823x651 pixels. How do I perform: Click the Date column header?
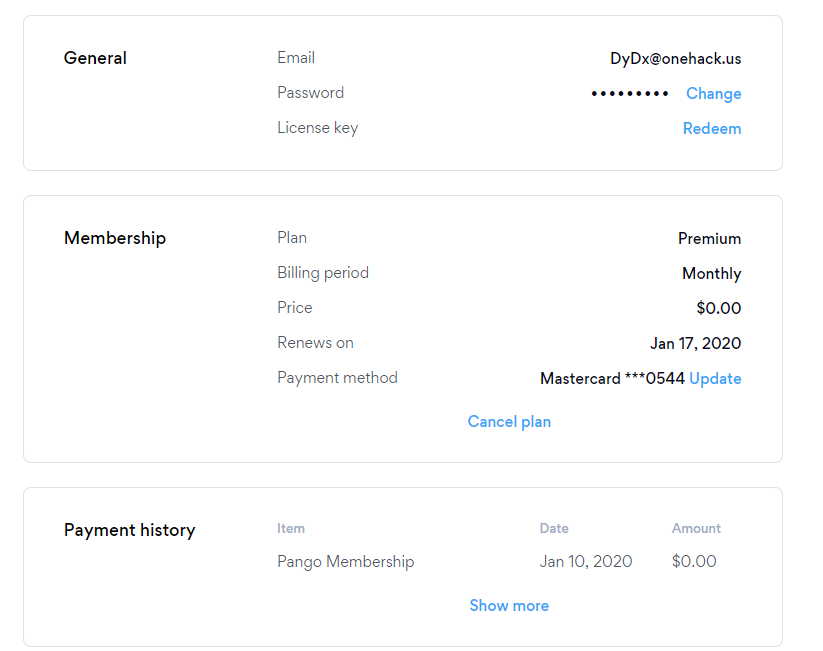pyautogui.click(x=554, y=528)
